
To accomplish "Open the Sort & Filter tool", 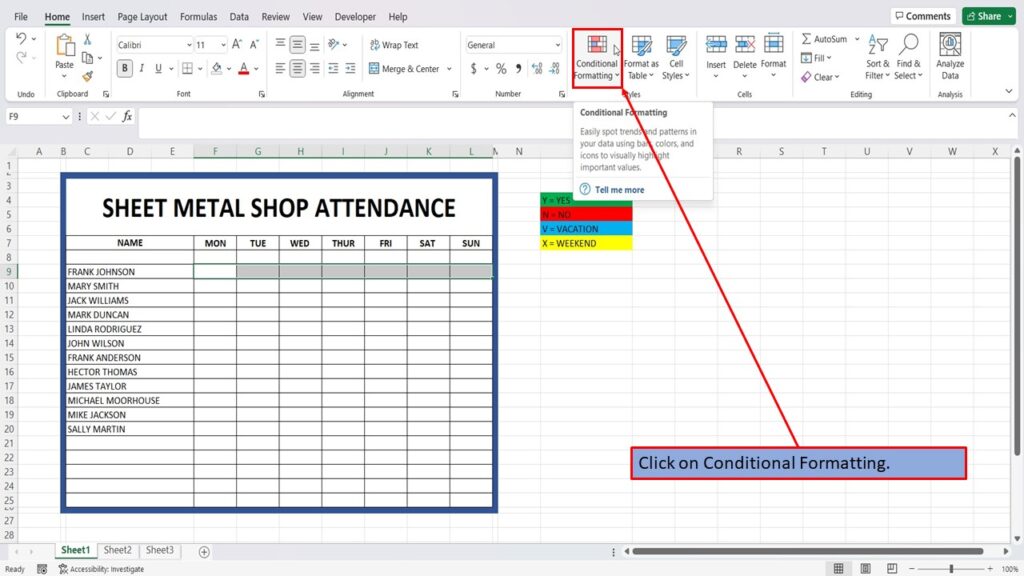I will point(878,57).
